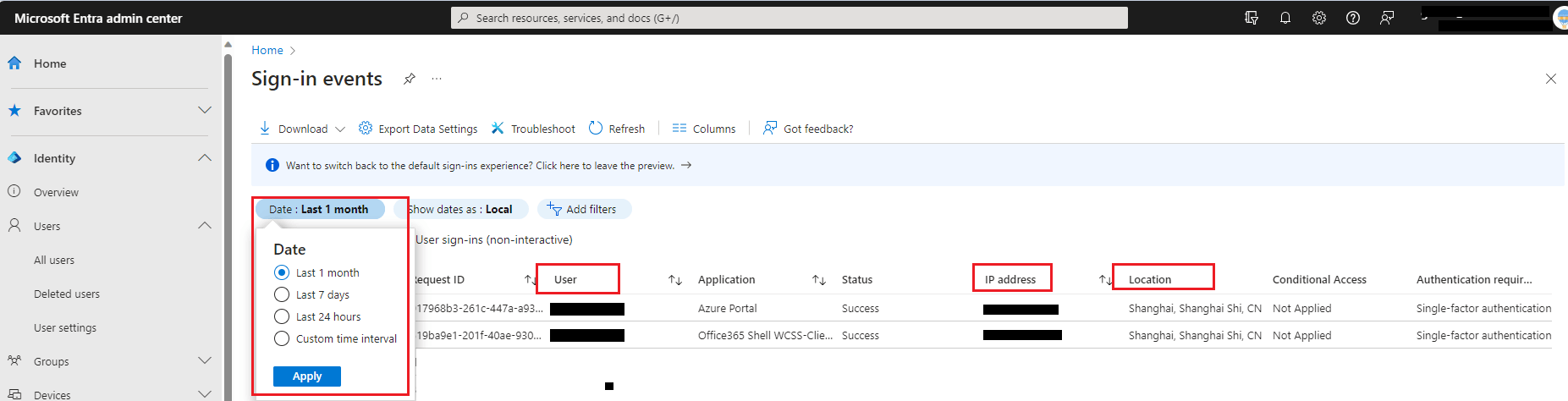Click the feedback person icon in top bar
The image size is (1568, 401).
pyautogui.click(x=1387, y=18)
